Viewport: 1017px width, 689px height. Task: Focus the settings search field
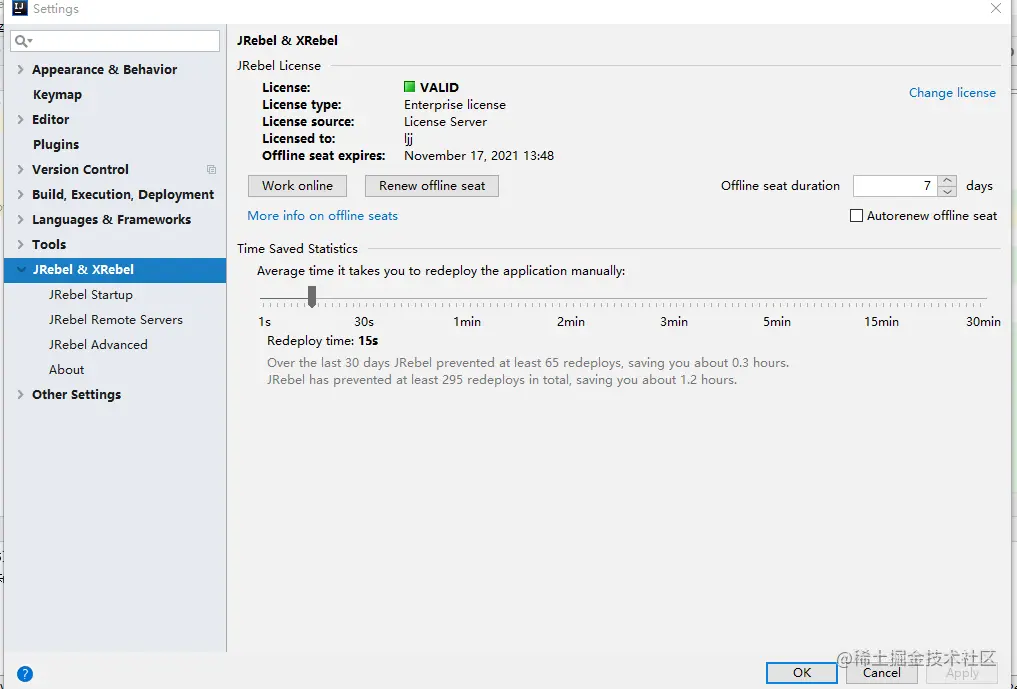click(x=115, y=41)
